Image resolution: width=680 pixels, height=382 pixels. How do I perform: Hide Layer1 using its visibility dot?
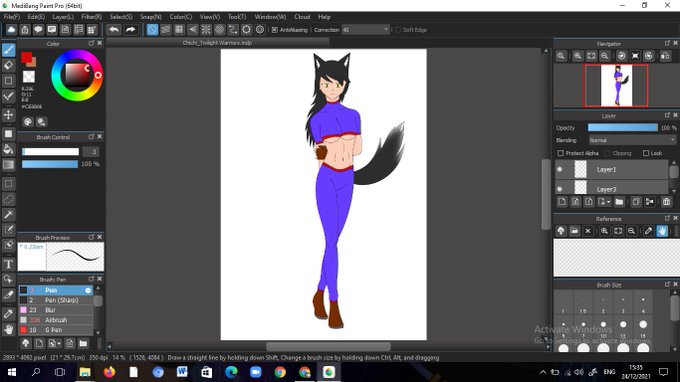point(560,170)
